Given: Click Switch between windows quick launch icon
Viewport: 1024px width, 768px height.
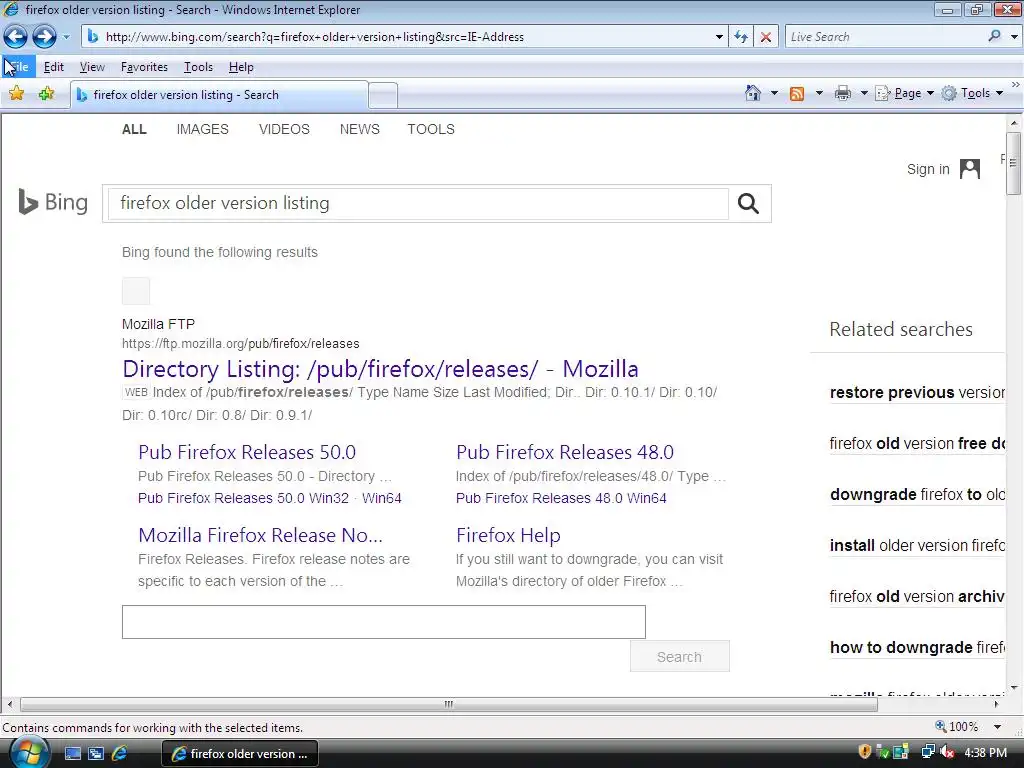Looking at the screenshot, I should (96, 754).
